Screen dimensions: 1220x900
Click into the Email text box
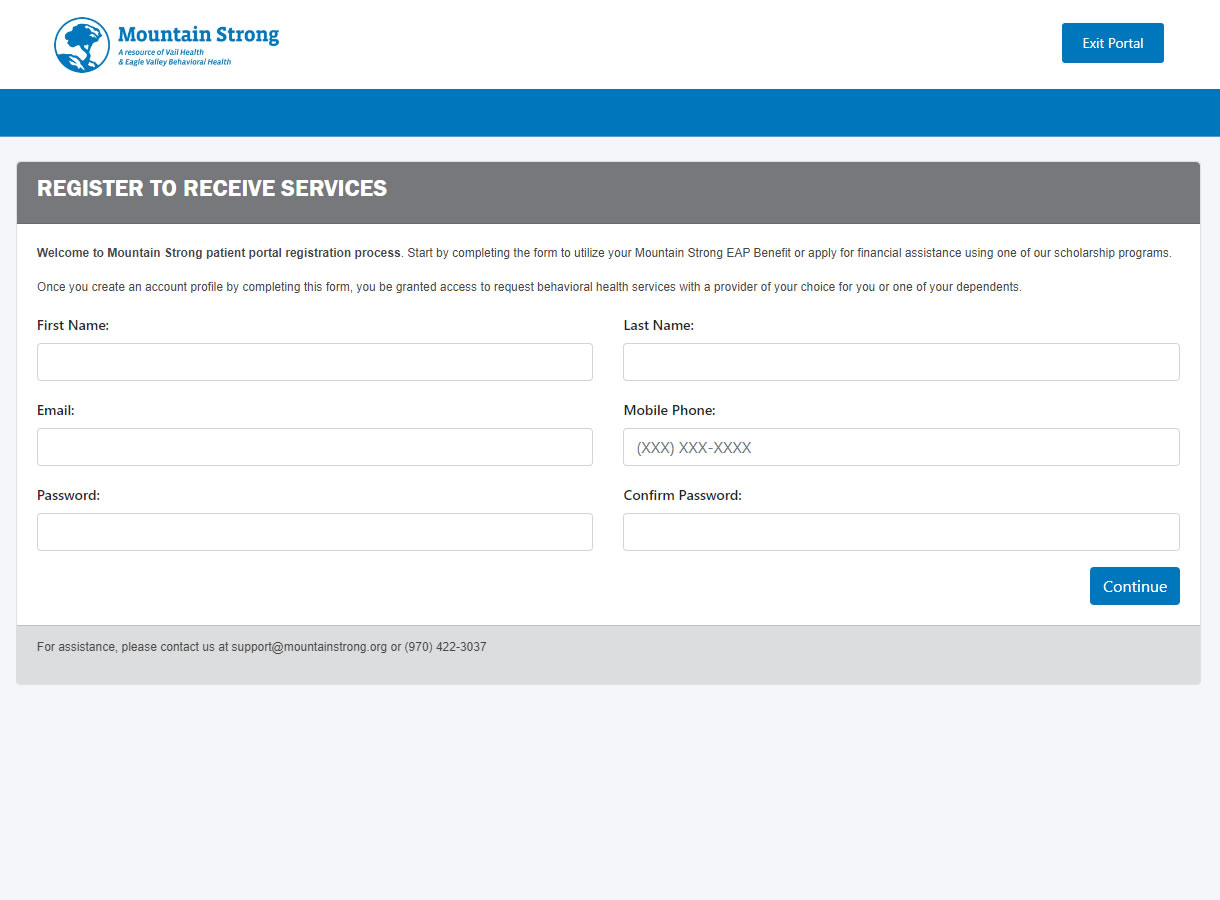[x=314, y=447]
